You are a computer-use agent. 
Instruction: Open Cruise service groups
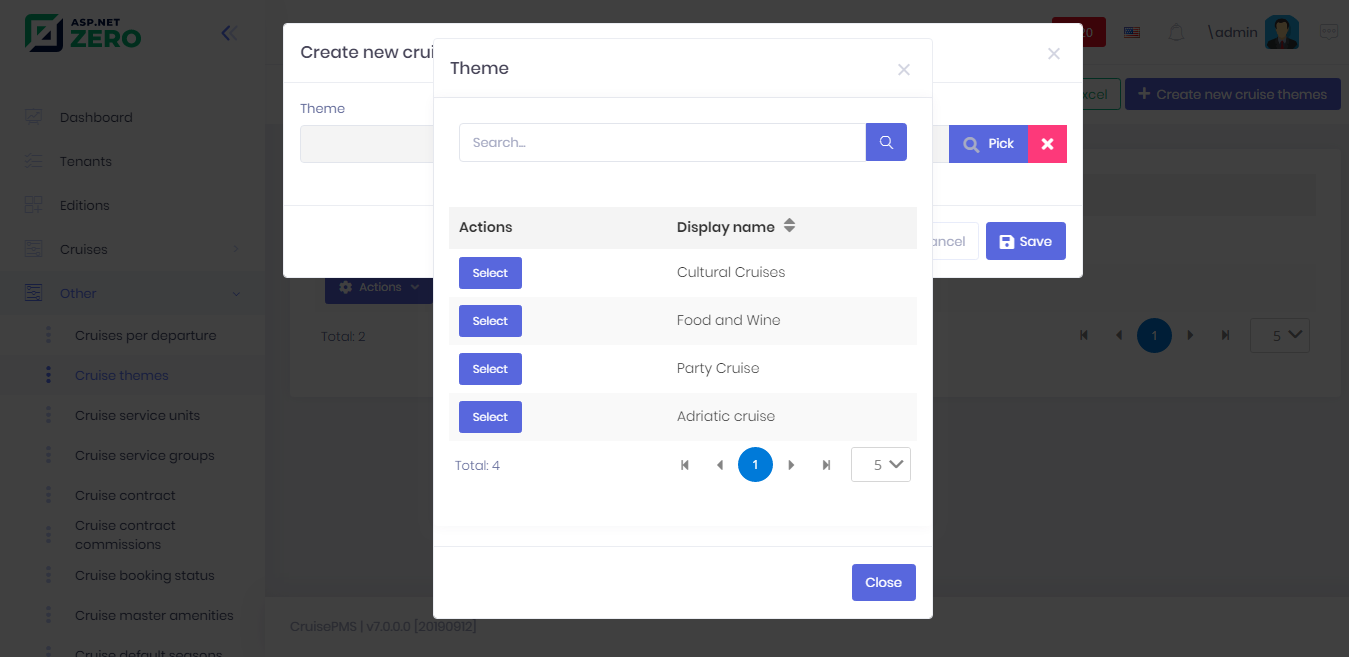click(145, 455)
